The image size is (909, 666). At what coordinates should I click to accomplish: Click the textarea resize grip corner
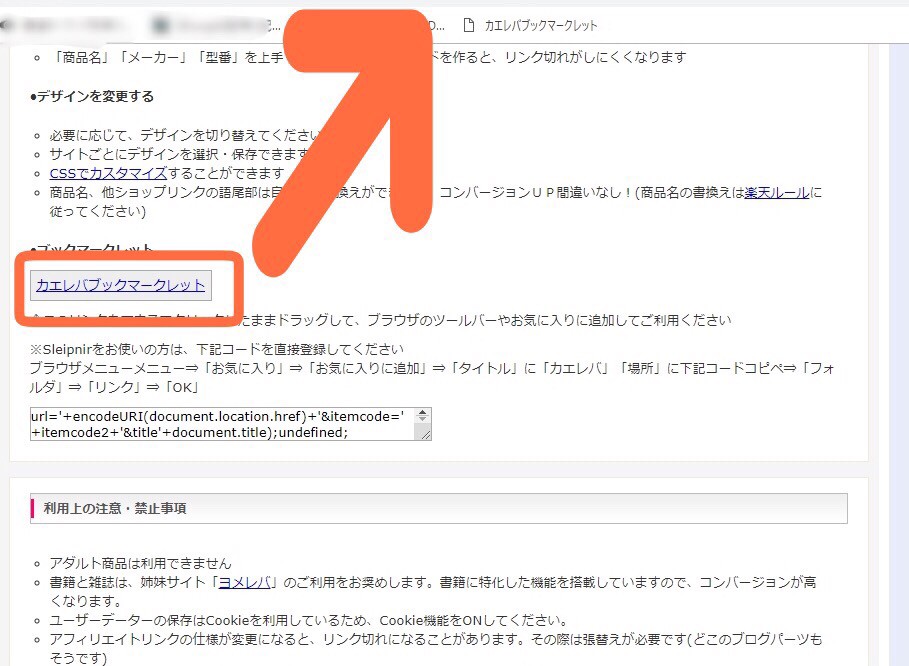click(426, 435)
